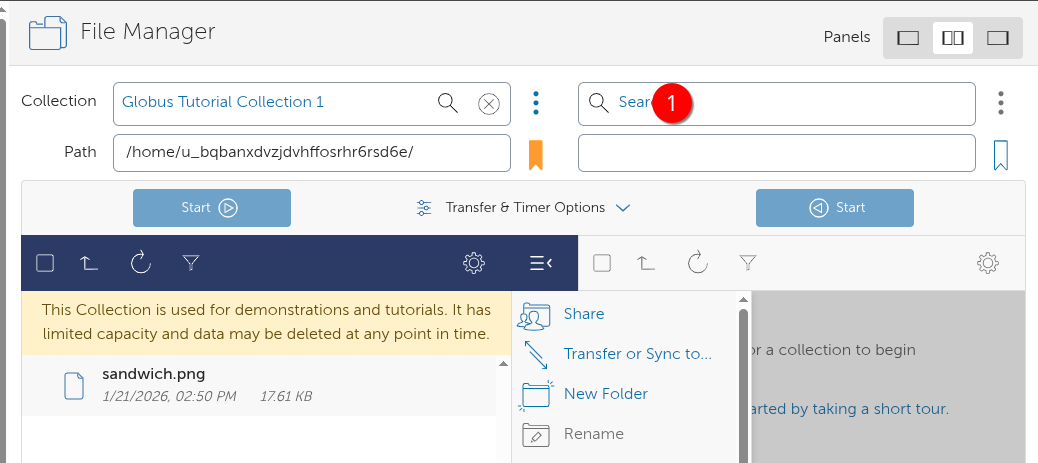This screenshot has width=1038, height=463.
Task: Start transfer from the left panel
Action: (x=212, y=208)
